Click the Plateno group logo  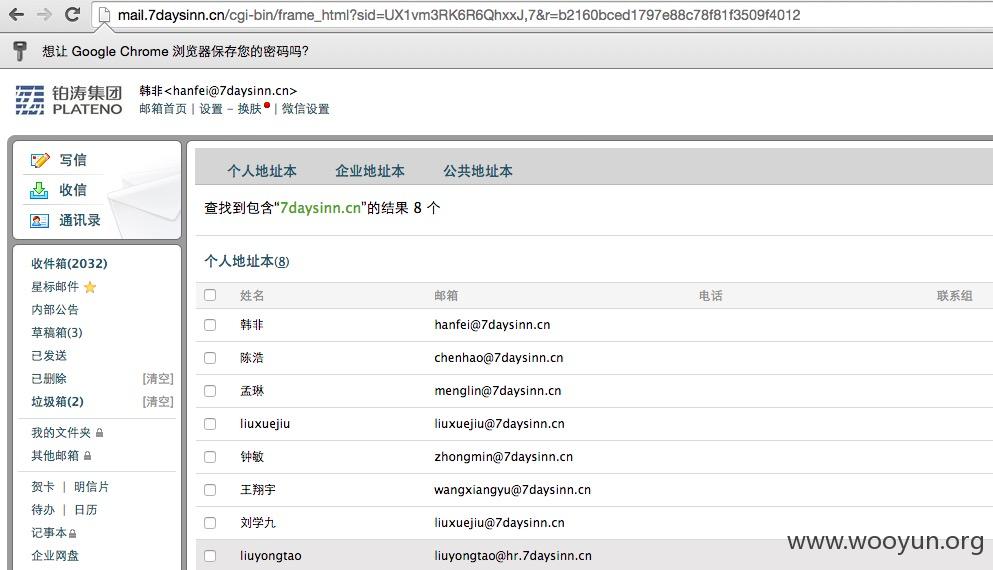tap(68, 100)
